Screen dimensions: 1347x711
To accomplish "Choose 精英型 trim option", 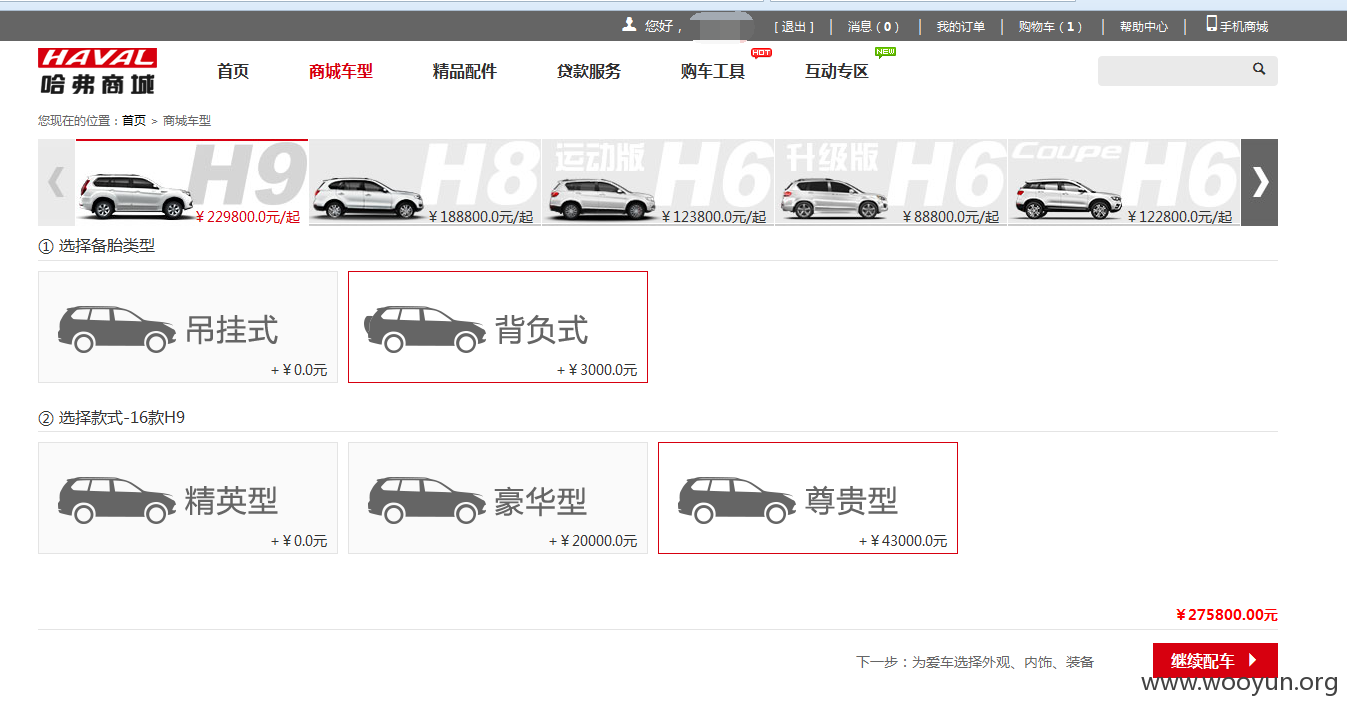I will click(x=188, y=498).
